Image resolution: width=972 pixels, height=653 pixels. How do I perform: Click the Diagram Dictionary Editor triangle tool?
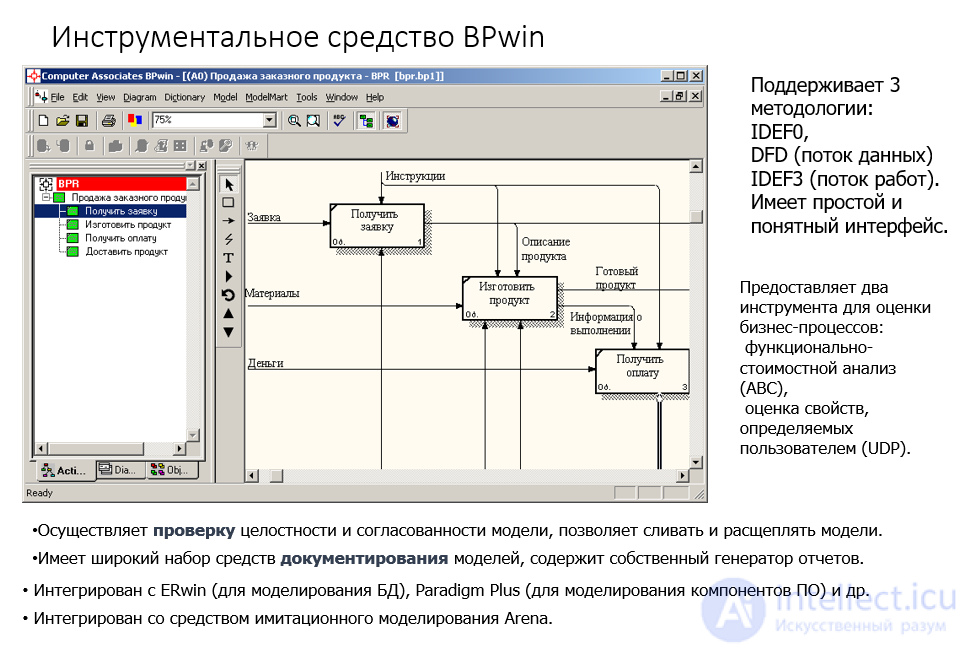[229, 277]
